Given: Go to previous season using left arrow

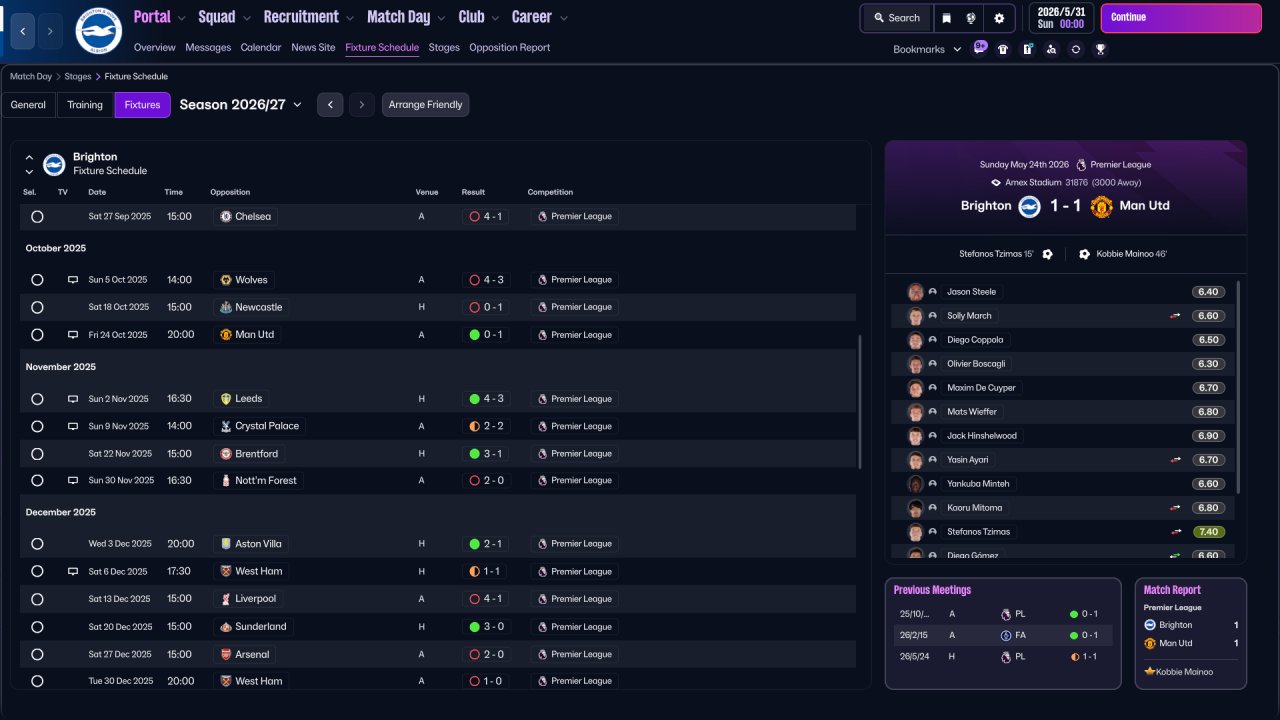Looking at the screenshot, I should [x=330, y=105].
